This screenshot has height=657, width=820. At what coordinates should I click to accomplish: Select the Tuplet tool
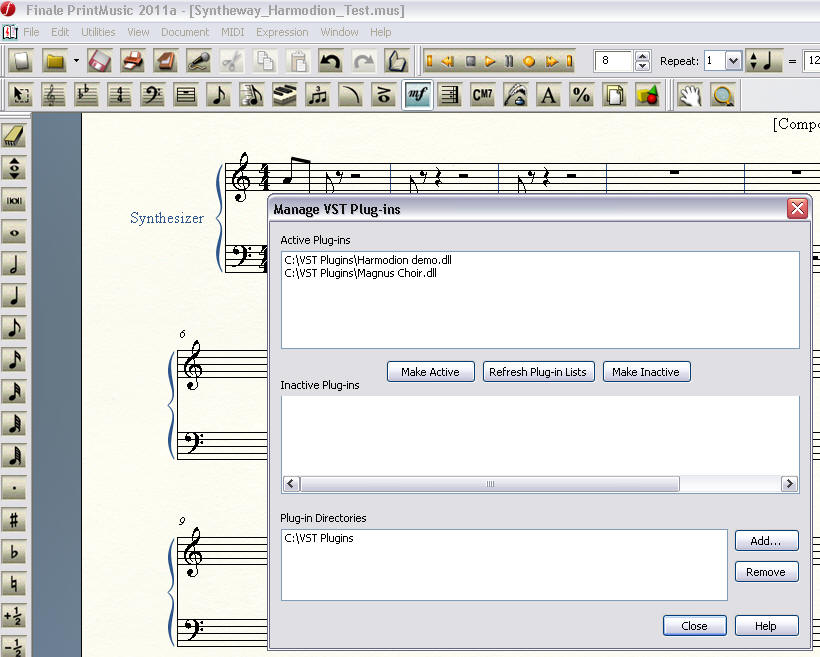pyautogui.click(x=317, y=95)
